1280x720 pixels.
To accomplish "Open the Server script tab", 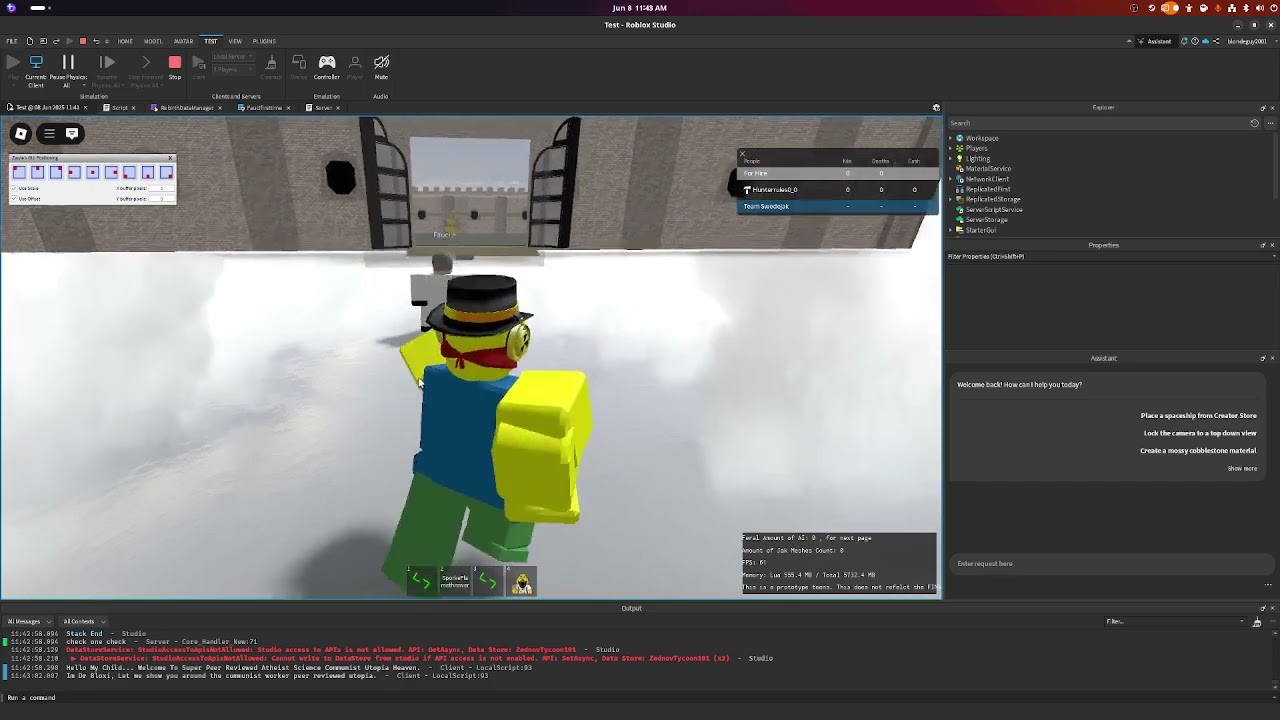I will (x=323, y=108).
